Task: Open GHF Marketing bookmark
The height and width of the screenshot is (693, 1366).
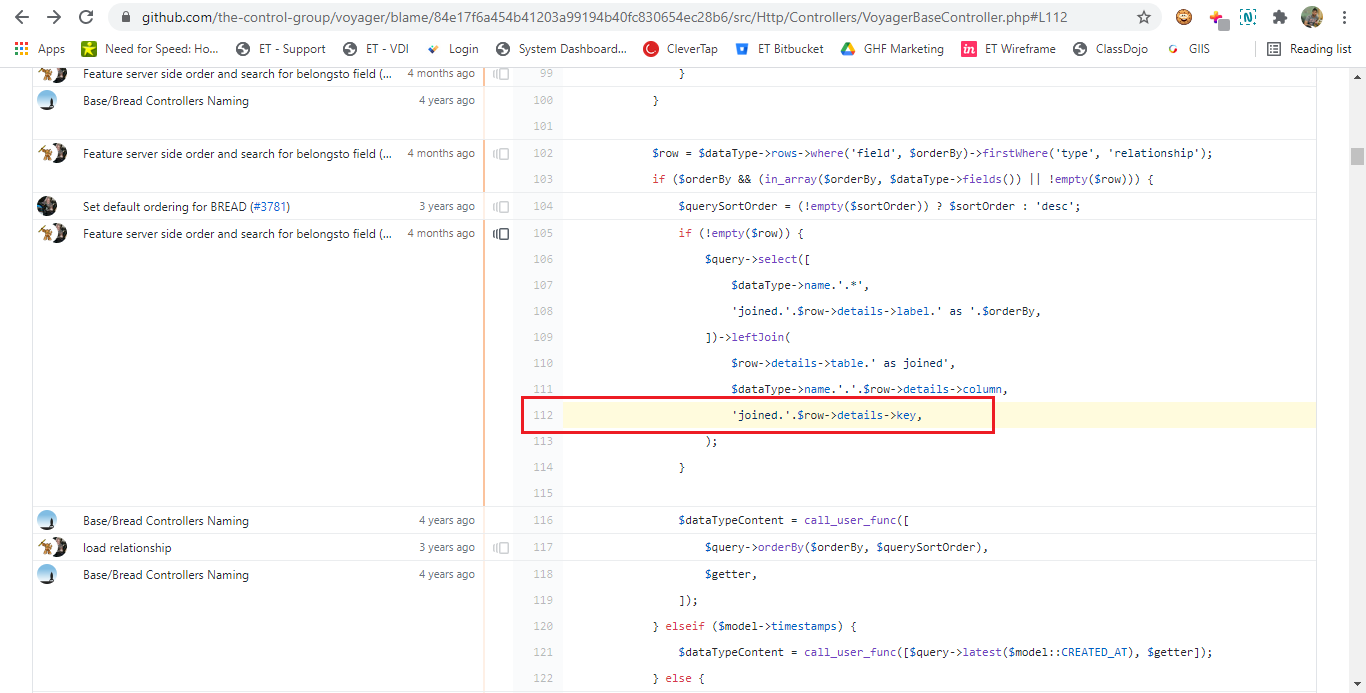Action: (x=892, y=49)
